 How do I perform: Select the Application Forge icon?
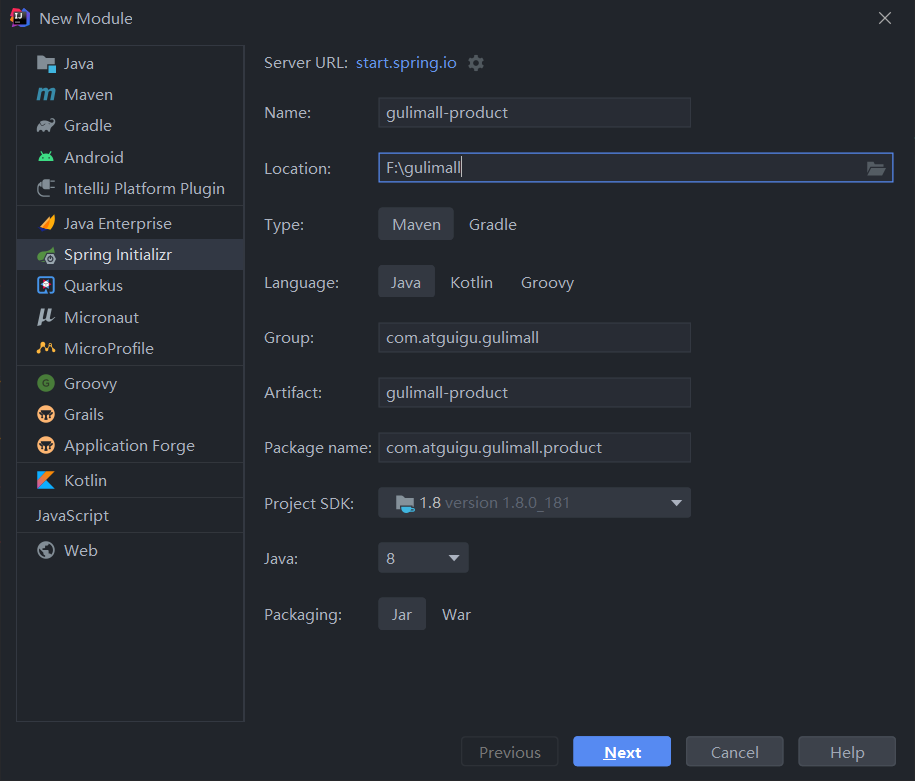coord(46,445)
